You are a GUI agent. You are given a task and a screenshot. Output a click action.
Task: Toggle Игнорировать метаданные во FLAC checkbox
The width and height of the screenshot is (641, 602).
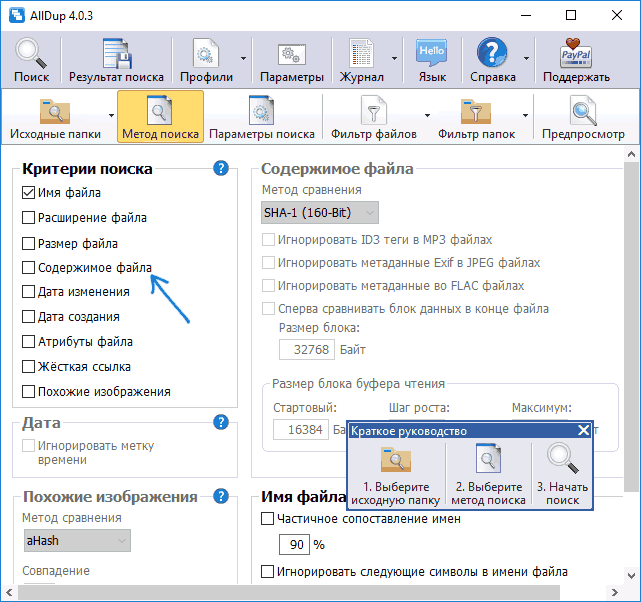pos(268,285)
